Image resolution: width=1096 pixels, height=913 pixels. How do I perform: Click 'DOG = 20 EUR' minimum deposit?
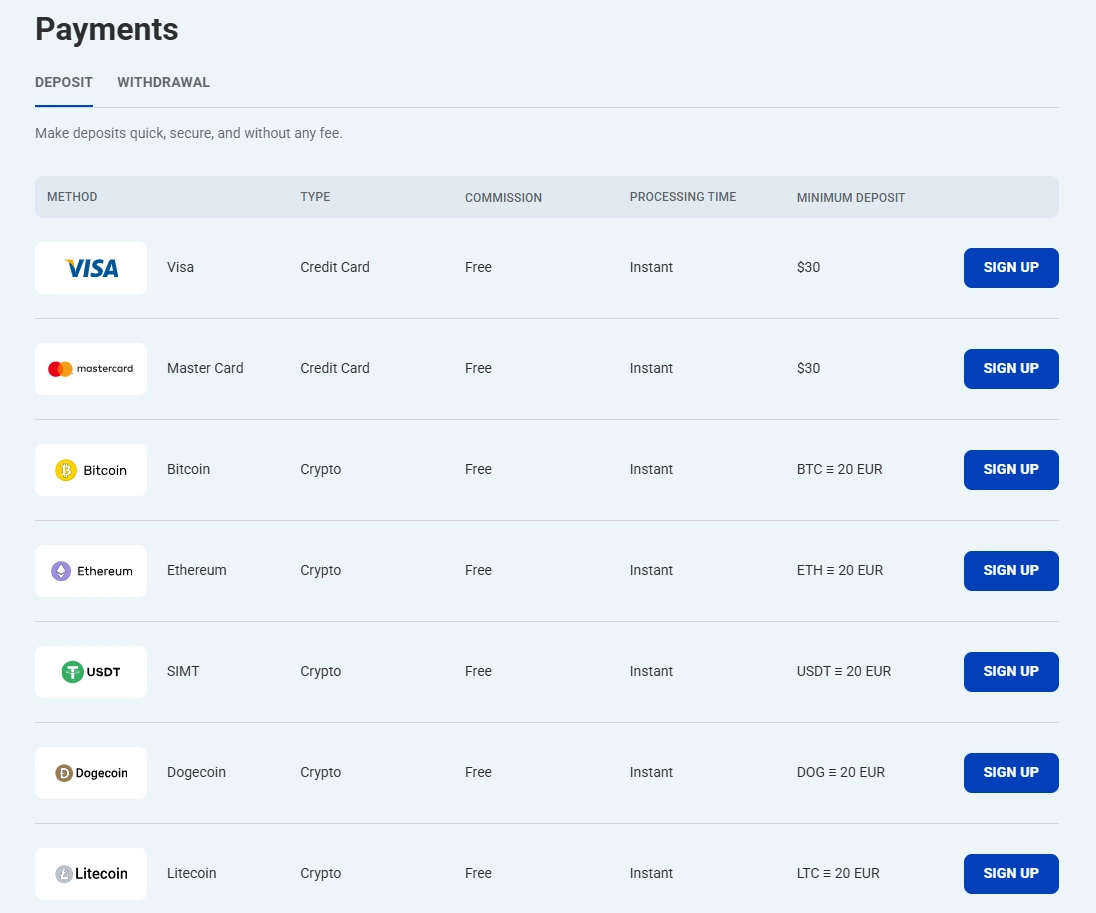[841, 772]
